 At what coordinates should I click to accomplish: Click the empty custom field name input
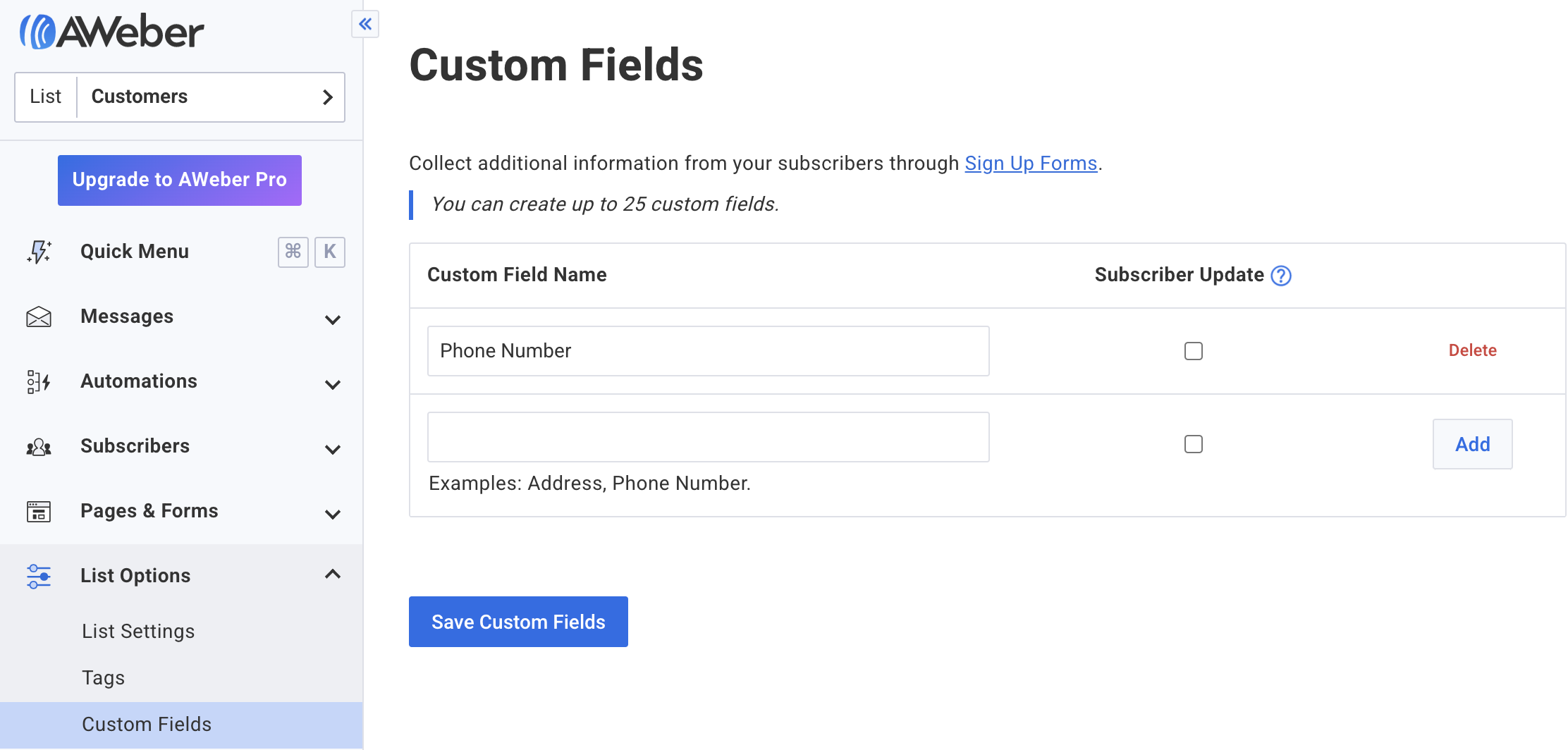click(708, 437)
